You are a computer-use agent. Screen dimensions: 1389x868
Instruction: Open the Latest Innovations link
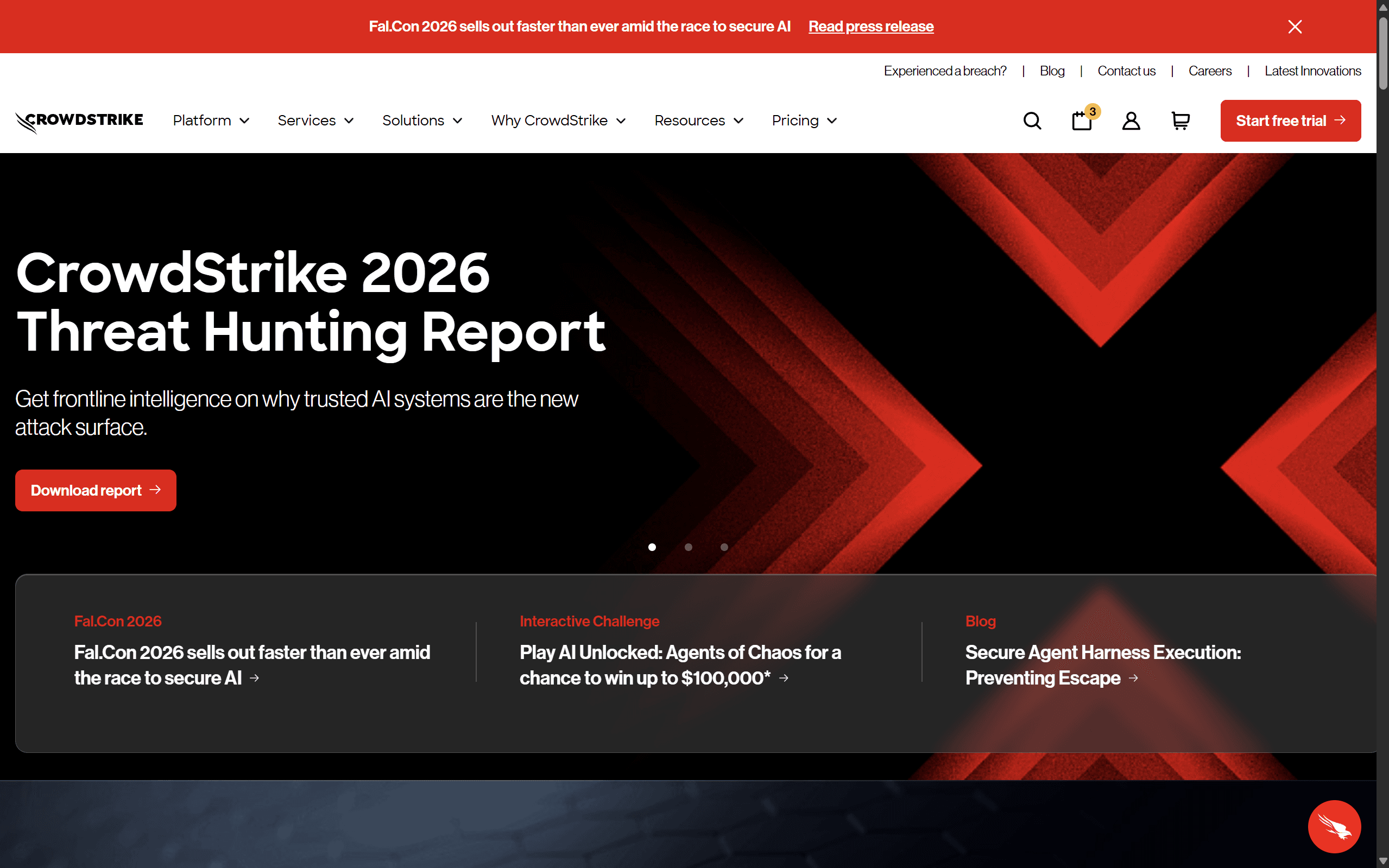click(1312, 71)
